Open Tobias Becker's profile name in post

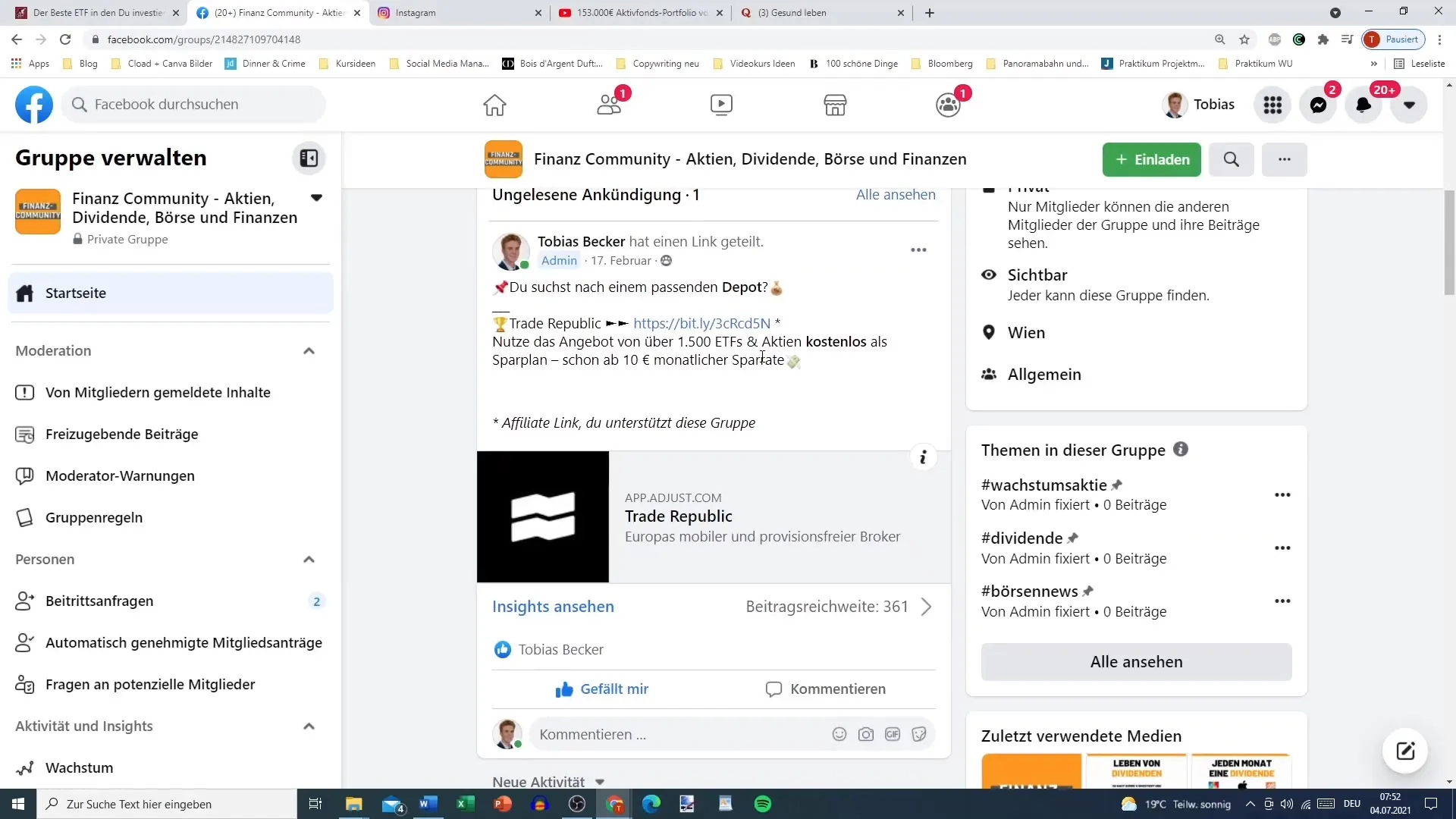click(x=581, y=241)
